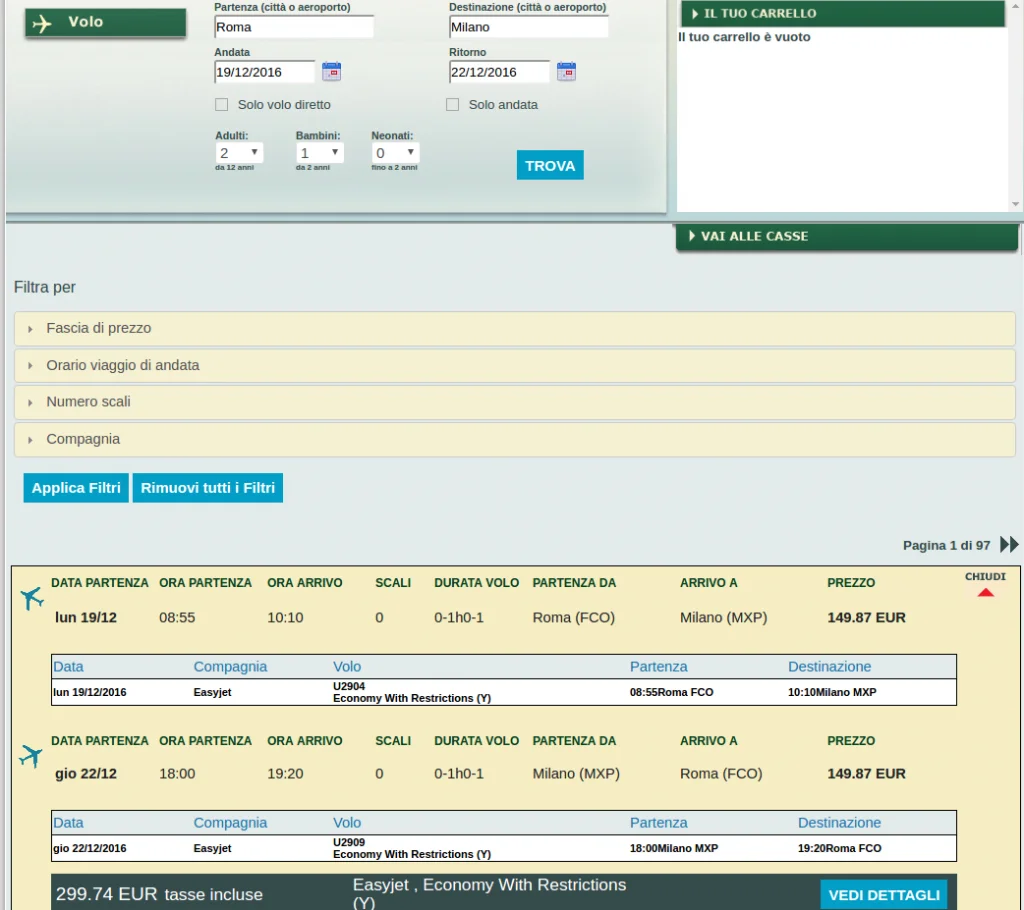Click the gio 22/12 departure date
This screenshot has height=910, width=1024.
[86, 773]
